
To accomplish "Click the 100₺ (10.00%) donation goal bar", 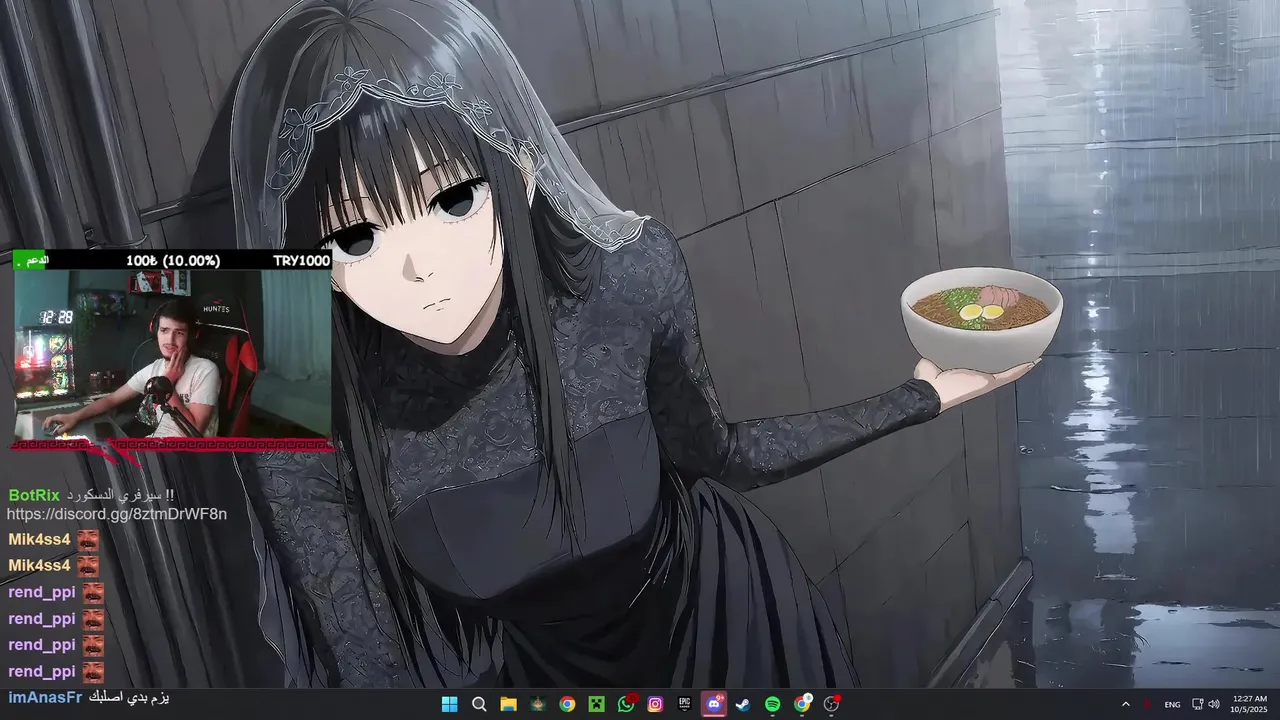I will point(172,260).
